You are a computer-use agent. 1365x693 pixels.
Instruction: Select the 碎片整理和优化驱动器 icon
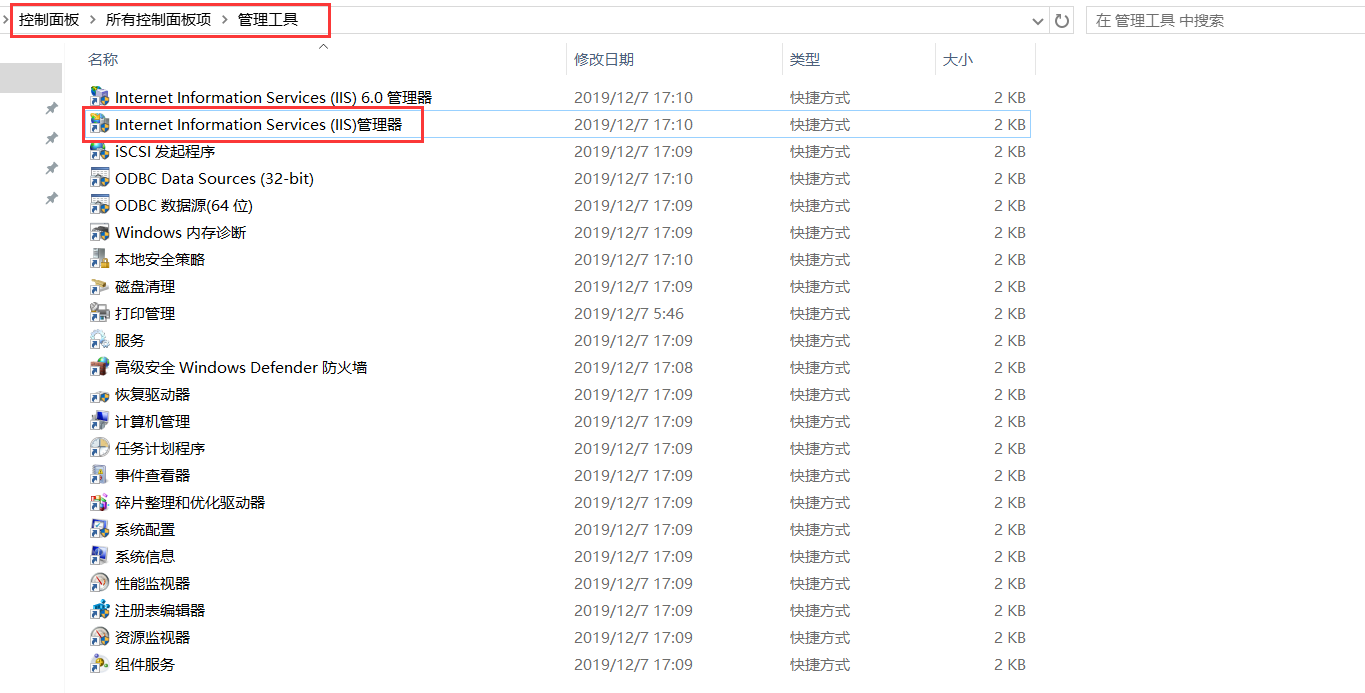[99, 502]
